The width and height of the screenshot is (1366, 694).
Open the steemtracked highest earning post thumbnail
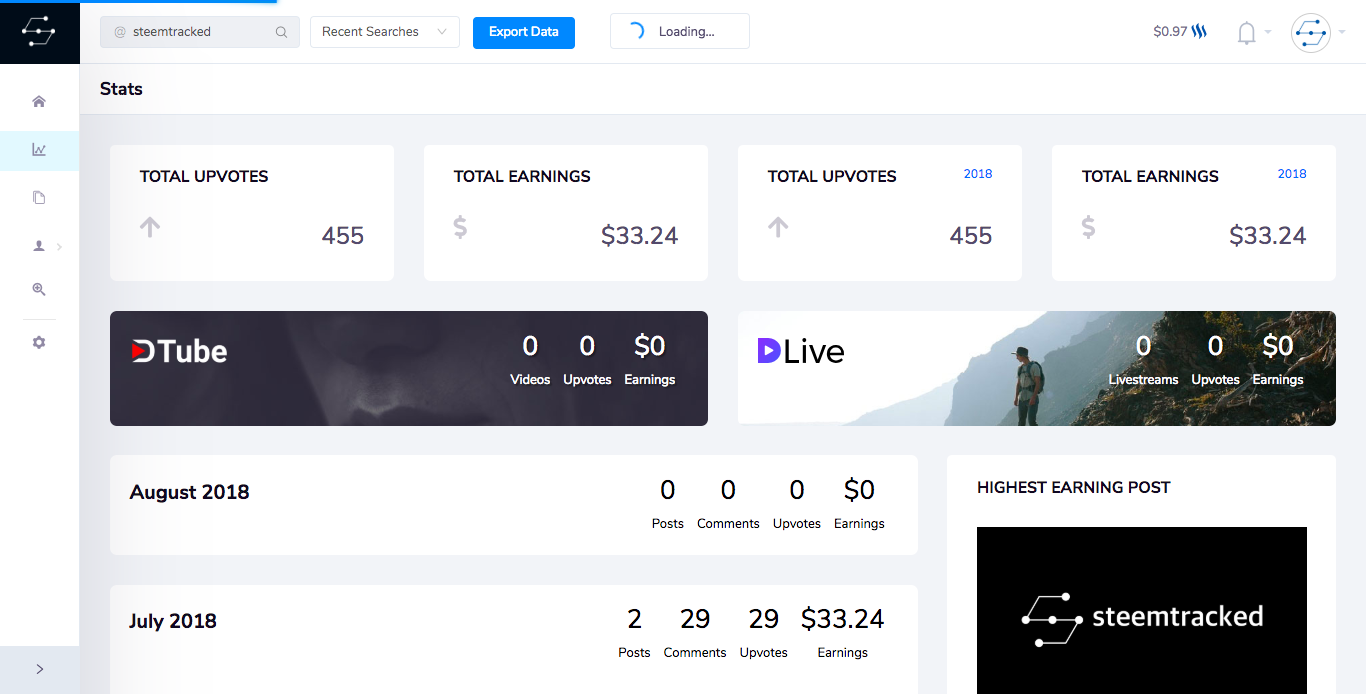(1142, 610)
